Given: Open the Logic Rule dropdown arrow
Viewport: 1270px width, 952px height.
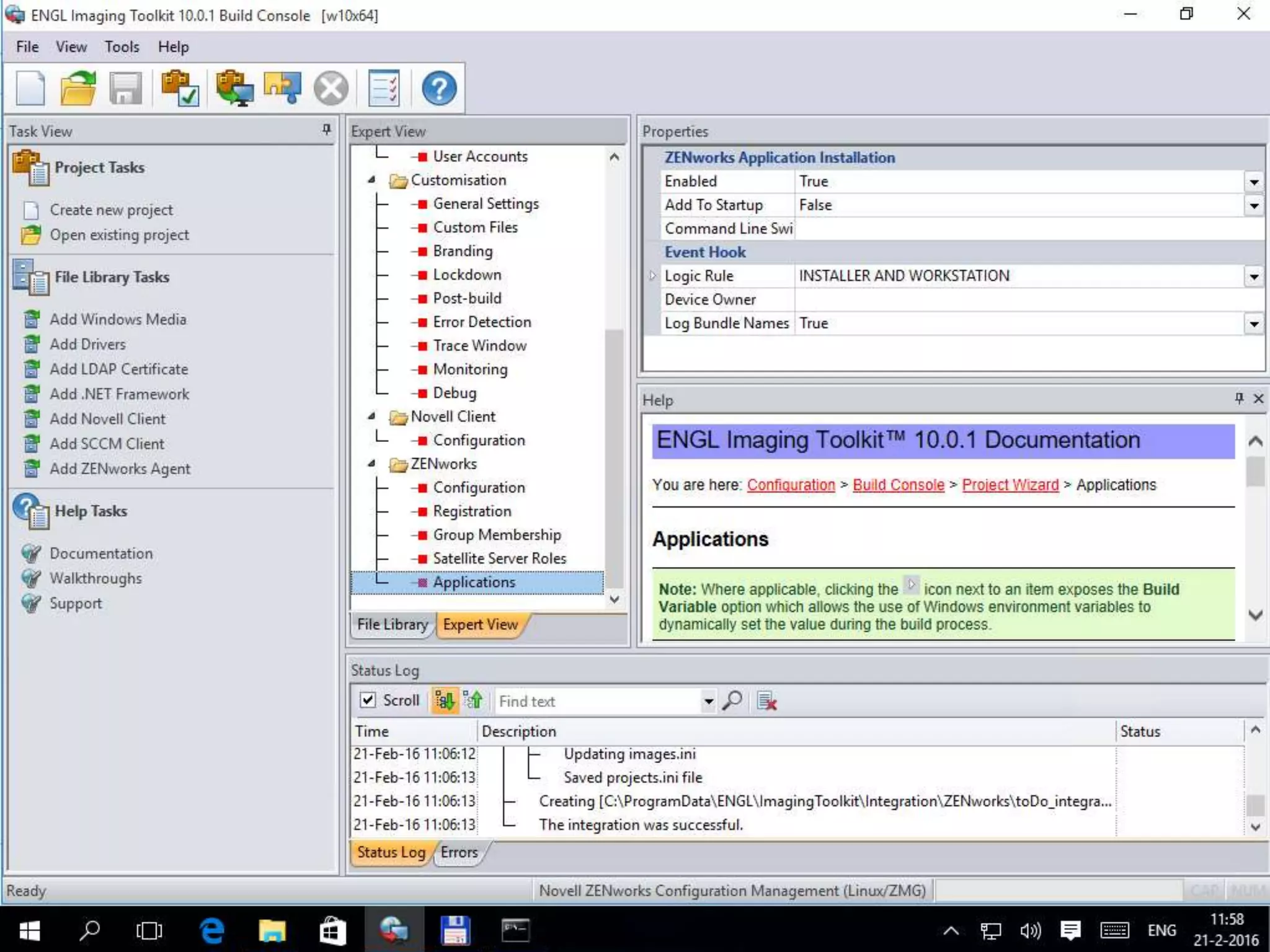Looking at the screenshot, I should [x=1254, y=276].
